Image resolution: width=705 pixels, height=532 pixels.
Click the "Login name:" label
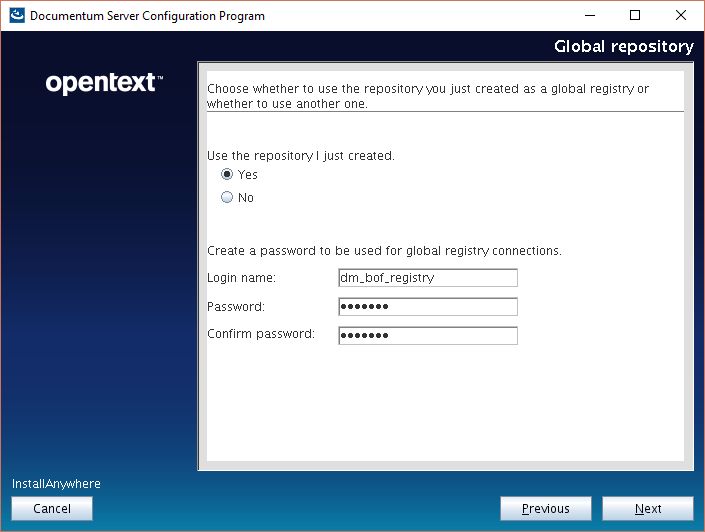click(x=241, y=278)
